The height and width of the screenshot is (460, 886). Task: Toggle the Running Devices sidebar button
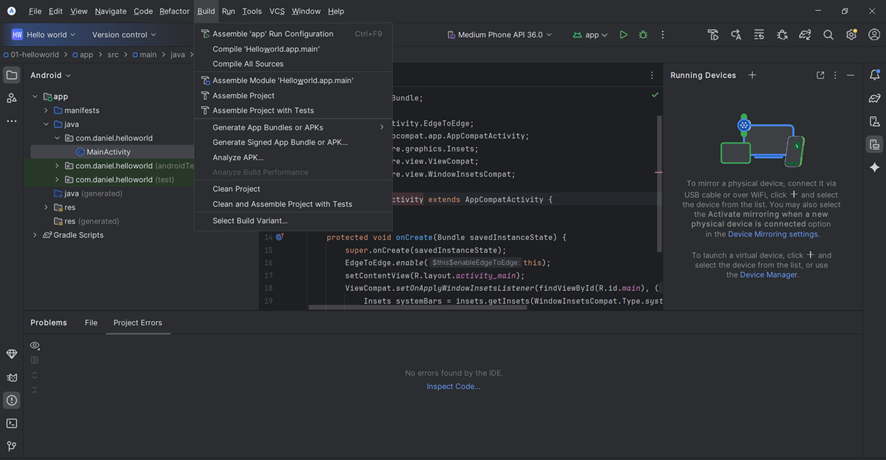(874, 145)
